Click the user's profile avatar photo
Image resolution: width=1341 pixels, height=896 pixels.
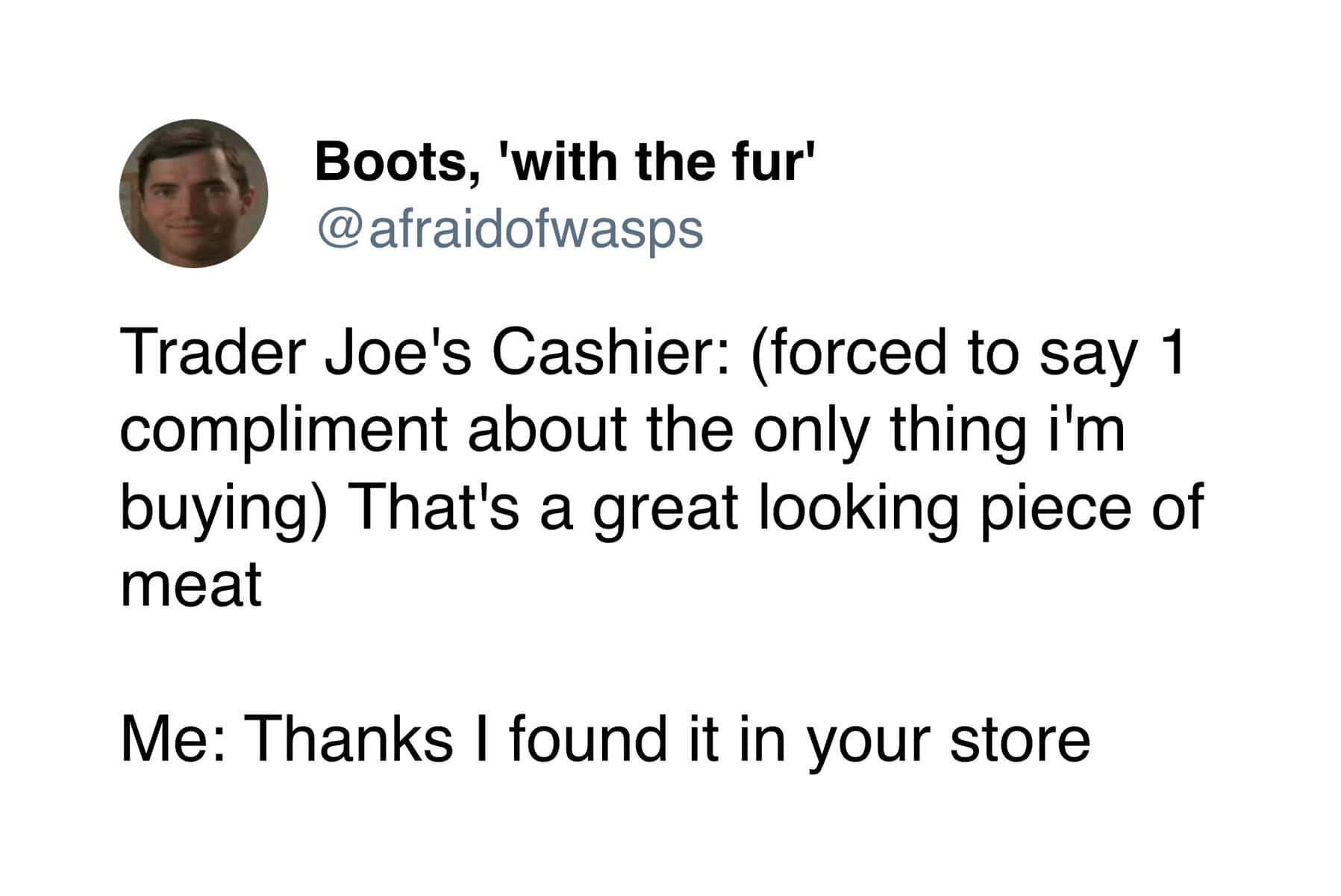pyautogui.click(x=193, y=193)
